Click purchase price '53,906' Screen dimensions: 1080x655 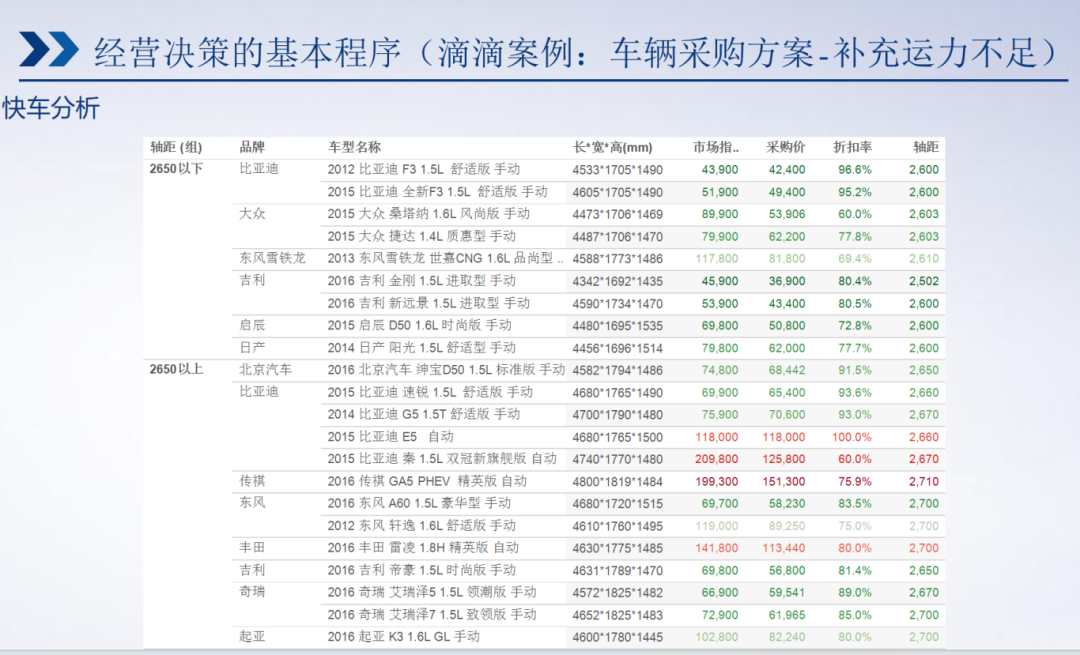point(787,215)
